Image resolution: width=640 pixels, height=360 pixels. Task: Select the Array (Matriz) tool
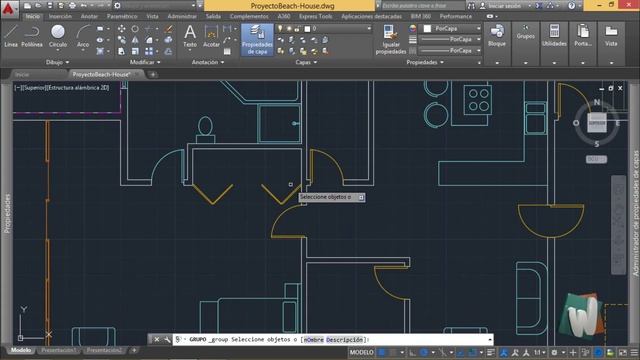click(149, 51)
